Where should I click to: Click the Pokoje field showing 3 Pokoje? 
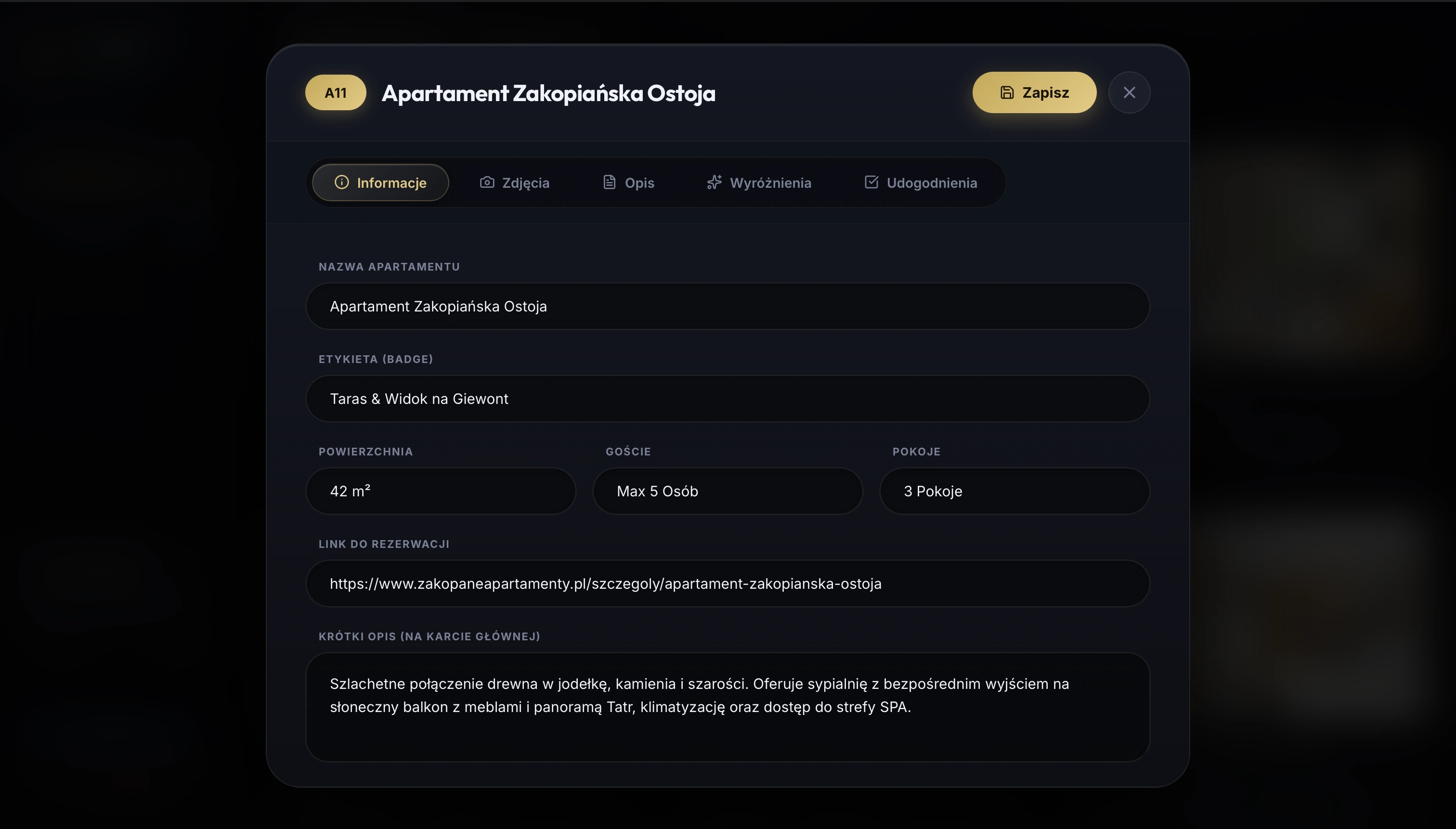click(x=1014, y=492)
